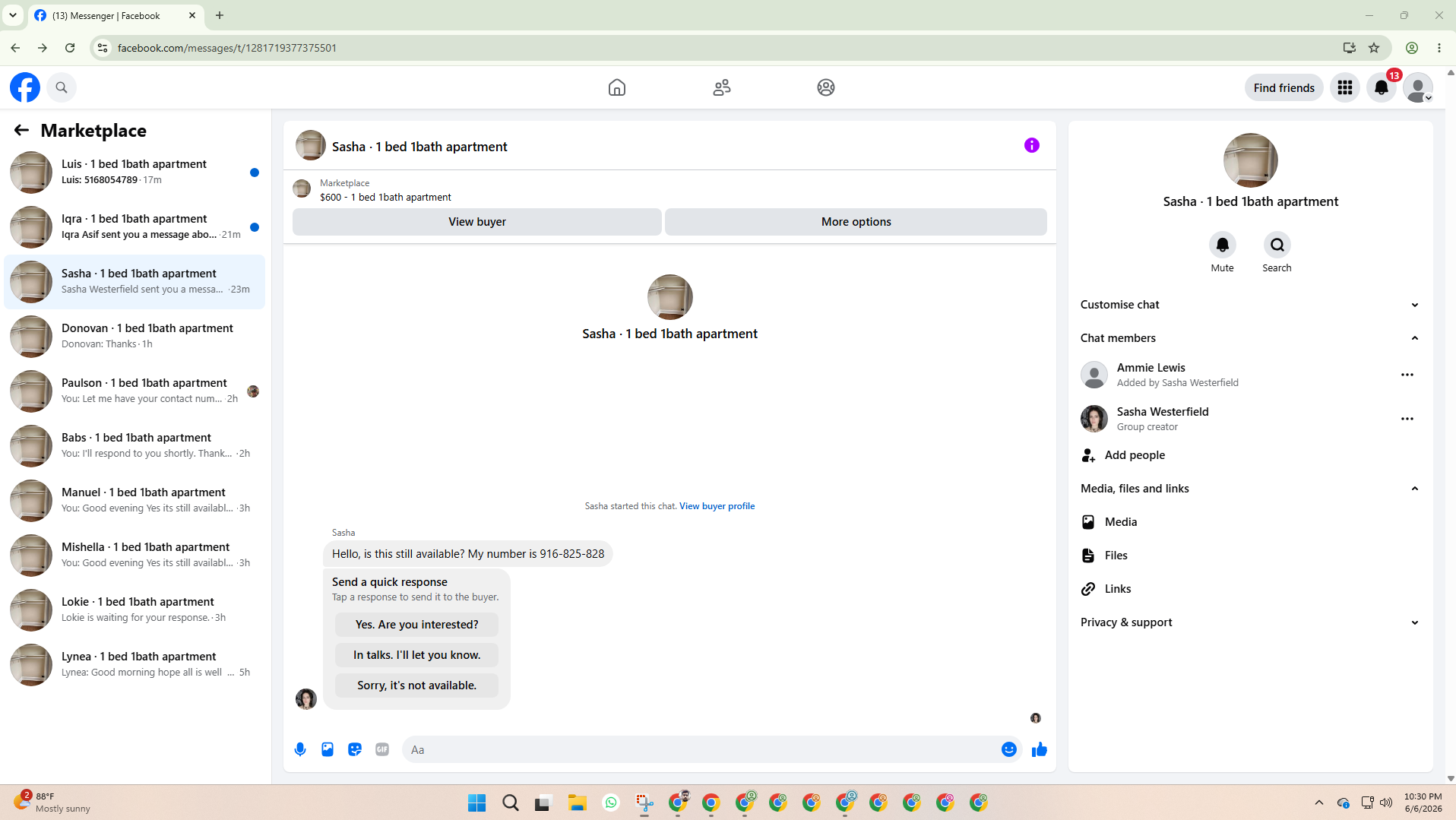
Task: Open Files in the chat info panel
Action: pyautogui.click(x=1250, y=556)
